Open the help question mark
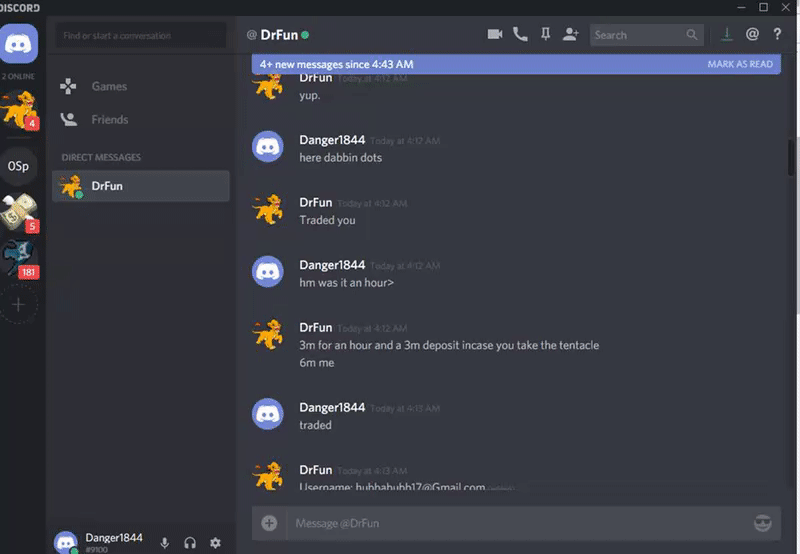Screen dimensions: 800x554 pyautogui.click(x=777, y=34)
